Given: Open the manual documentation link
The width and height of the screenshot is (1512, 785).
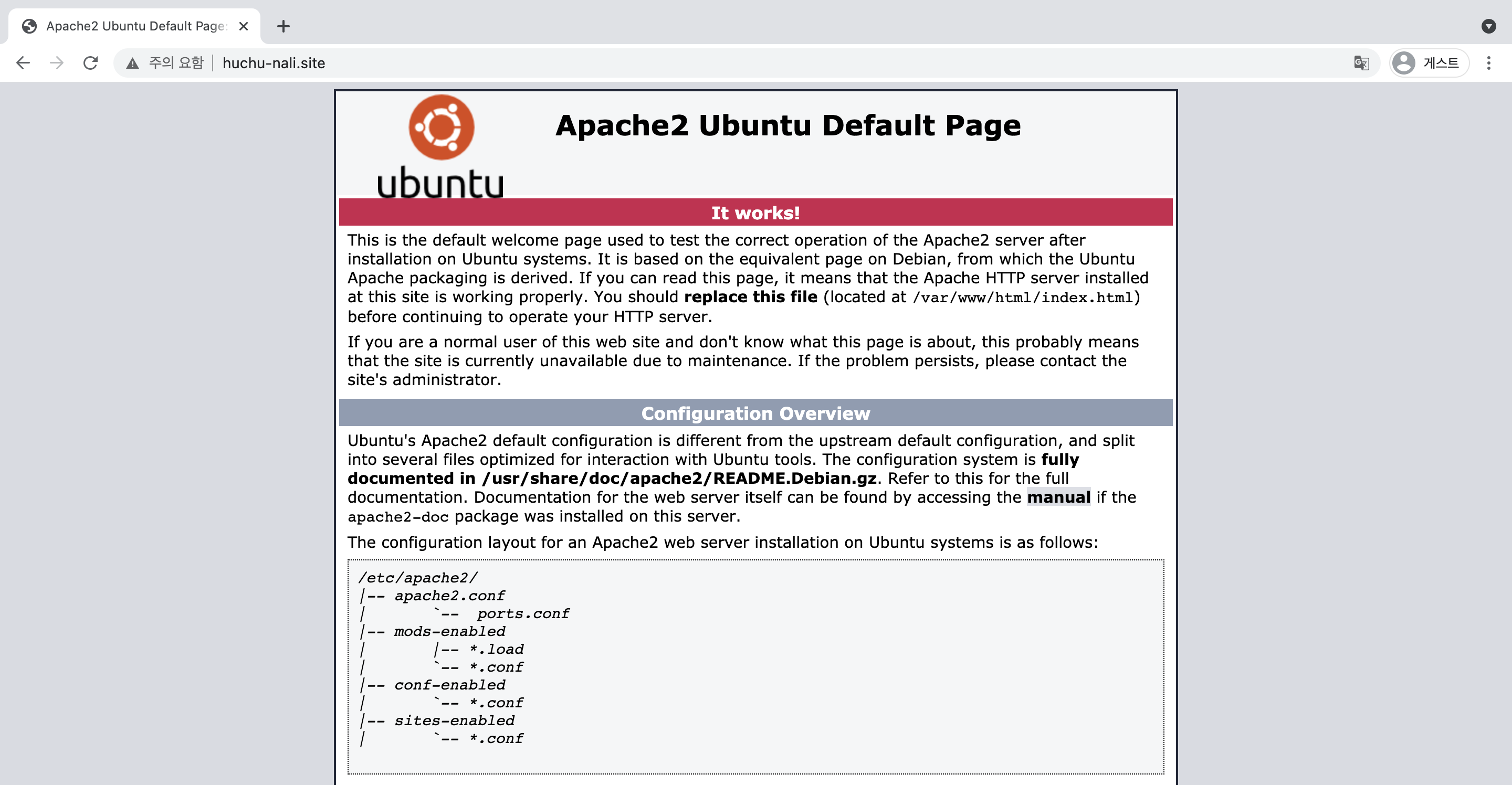Looking at the screenshot, I should (x=1058, y=497).
